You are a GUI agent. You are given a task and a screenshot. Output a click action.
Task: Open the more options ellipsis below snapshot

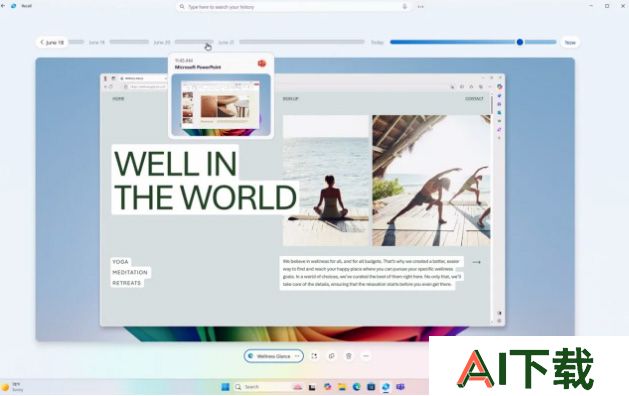click(365, 356)
